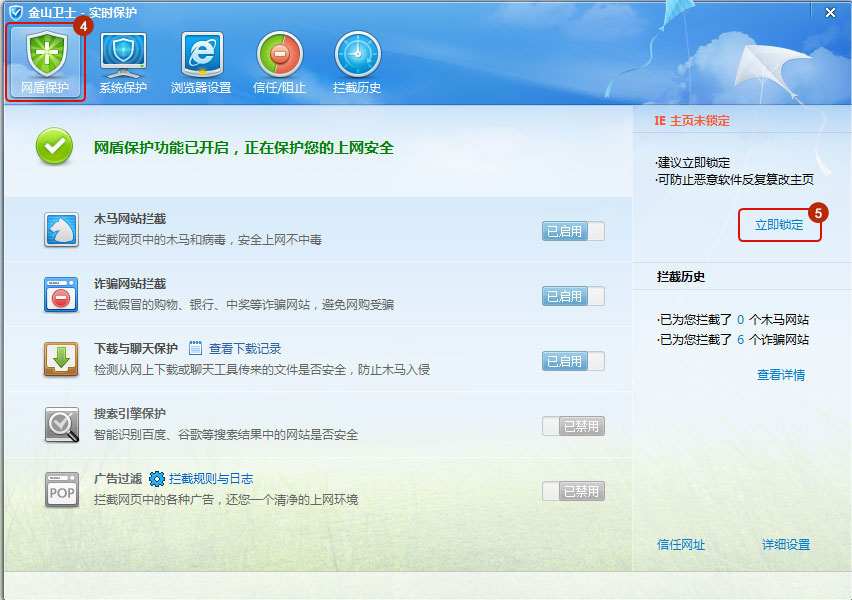Click the 下载与聊天保护 download icon
The image size is (852, 600).
61,360
